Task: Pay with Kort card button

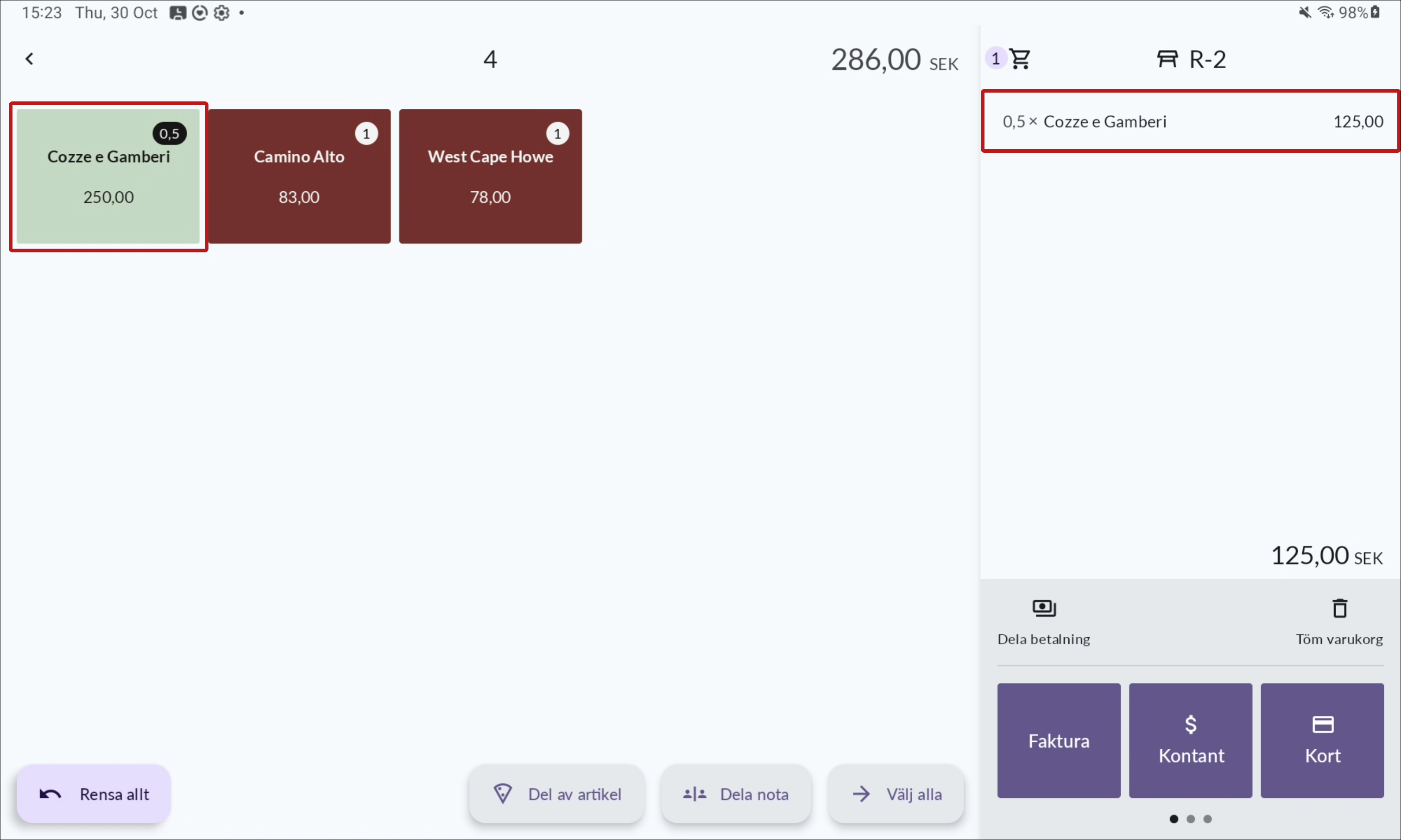Action: pyautogui.click(x=1322, y=740)
